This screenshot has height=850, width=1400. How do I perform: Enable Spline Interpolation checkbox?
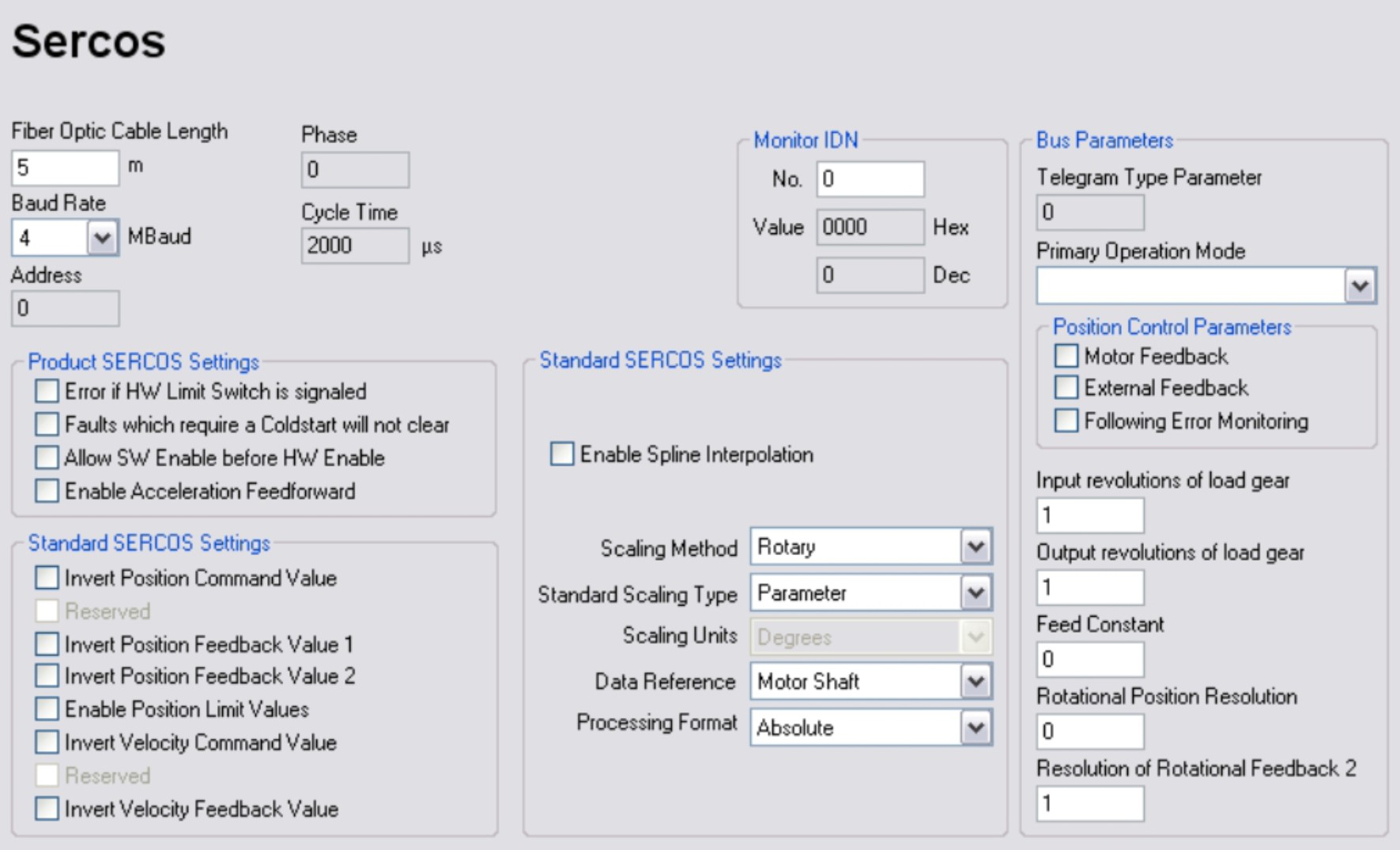point(562,454)
